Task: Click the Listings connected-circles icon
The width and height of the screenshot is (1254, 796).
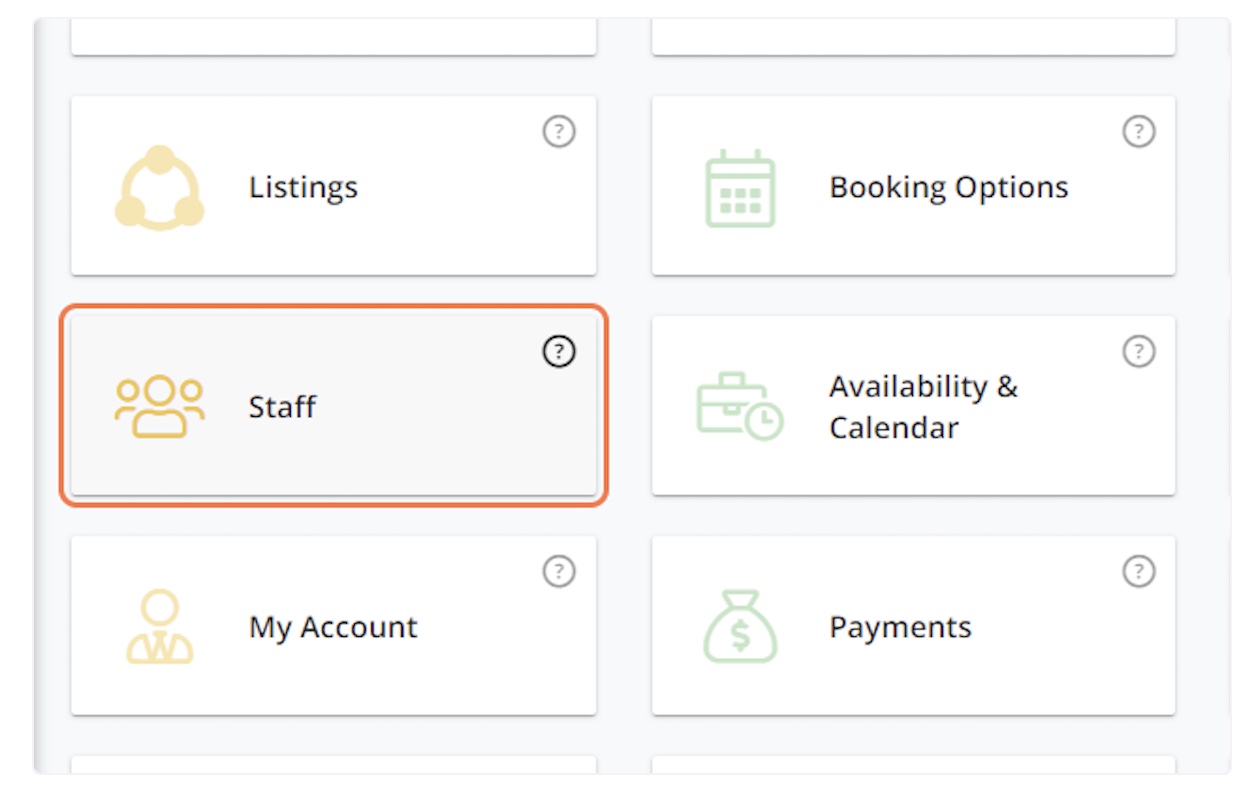Action: [160, 187]
